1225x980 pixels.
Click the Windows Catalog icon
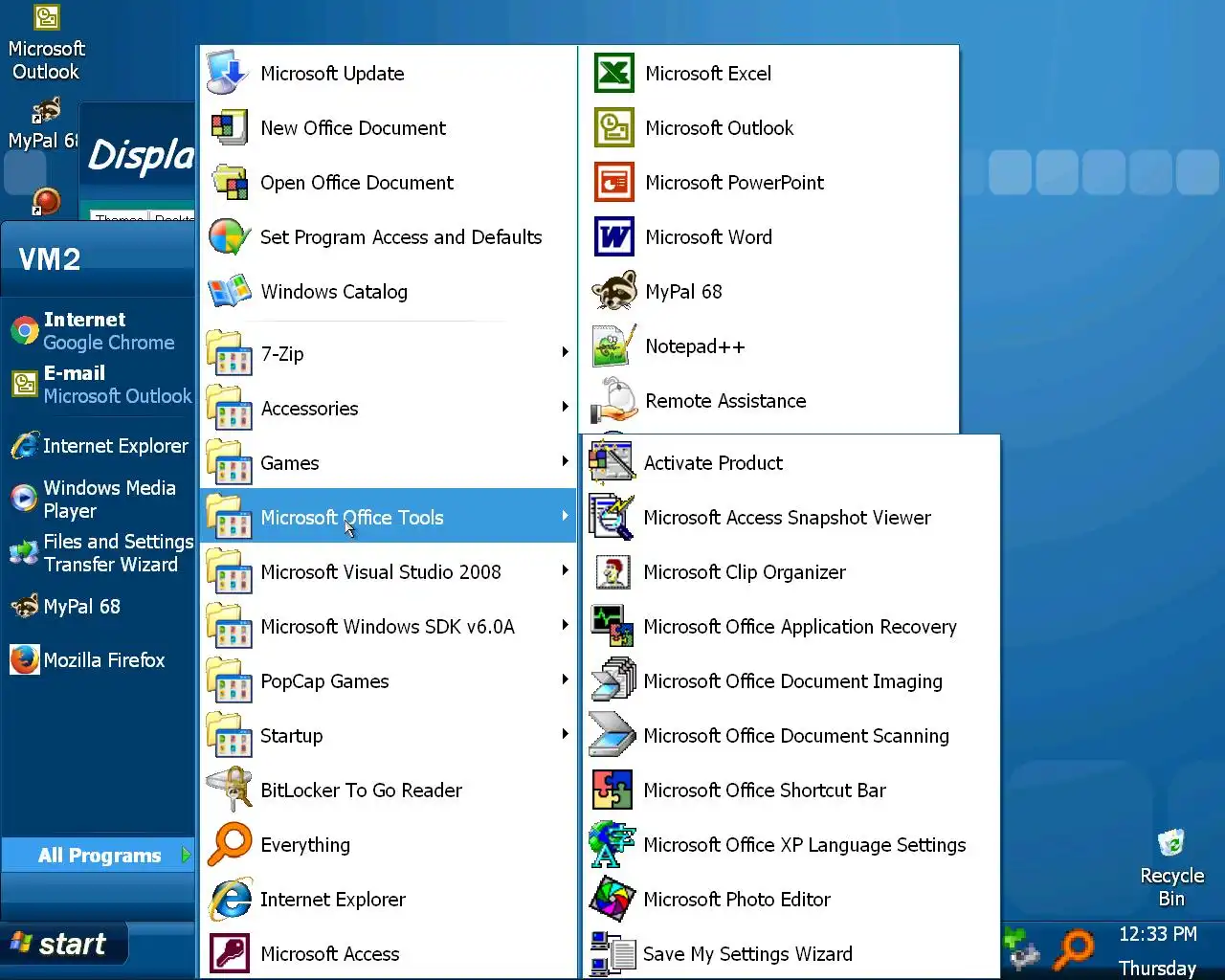pyautogui.click(x=230, y=292)
